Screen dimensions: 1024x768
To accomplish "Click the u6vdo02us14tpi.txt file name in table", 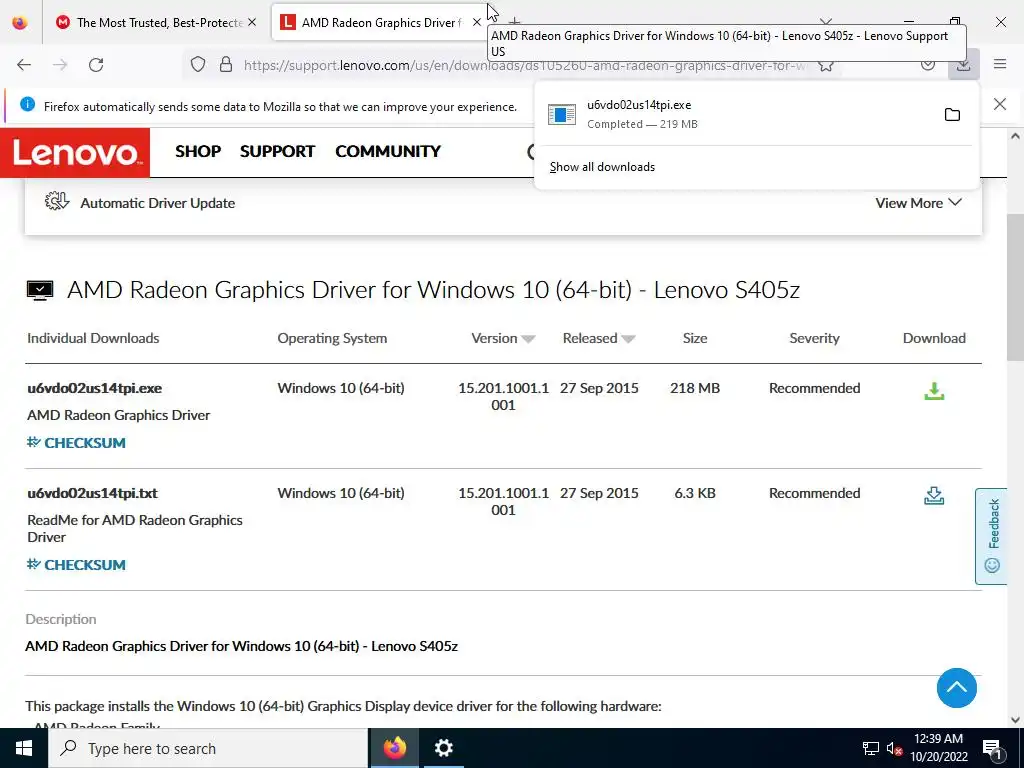I will click(x=92, y=493).
